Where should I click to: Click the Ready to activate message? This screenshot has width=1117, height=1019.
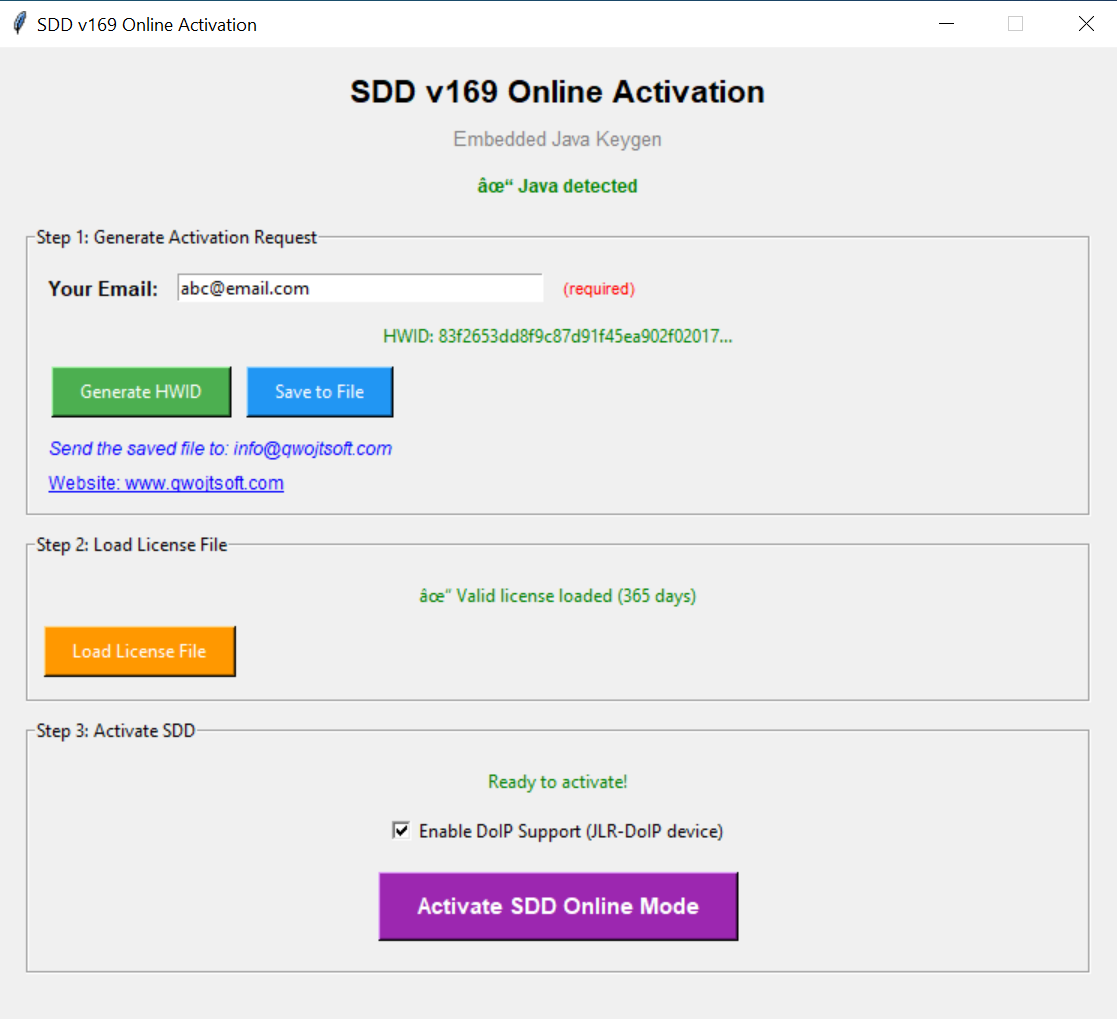pyautogui.click(x=557, y=782)
